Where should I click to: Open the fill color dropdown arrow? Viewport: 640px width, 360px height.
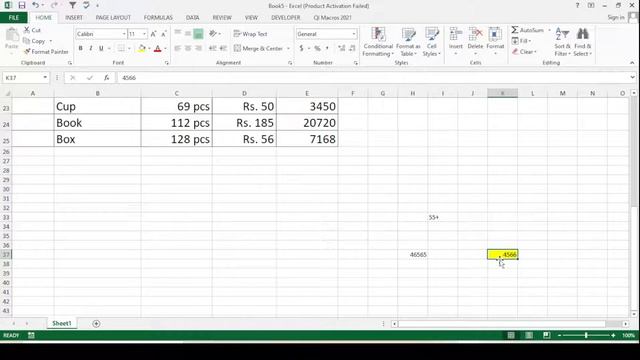[149, 49]
